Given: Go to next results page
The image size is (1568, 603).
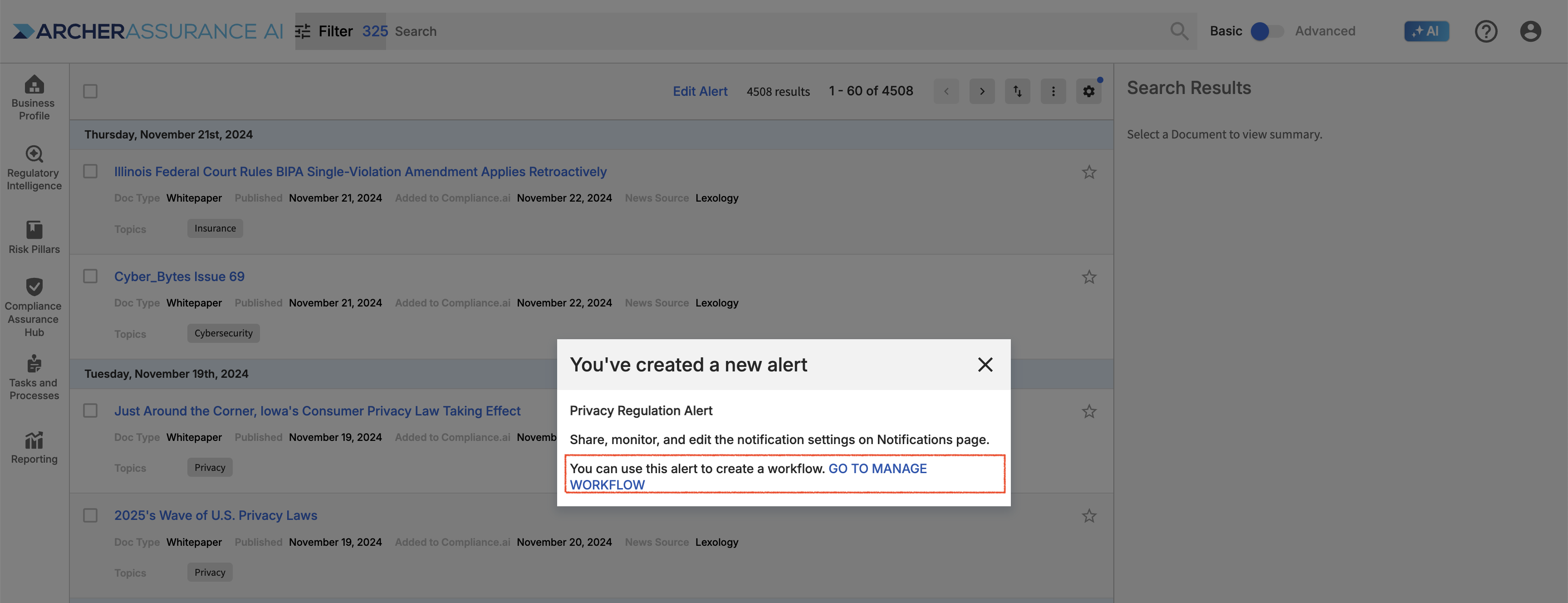Looking at the screenshot, I should coord(982,91).
